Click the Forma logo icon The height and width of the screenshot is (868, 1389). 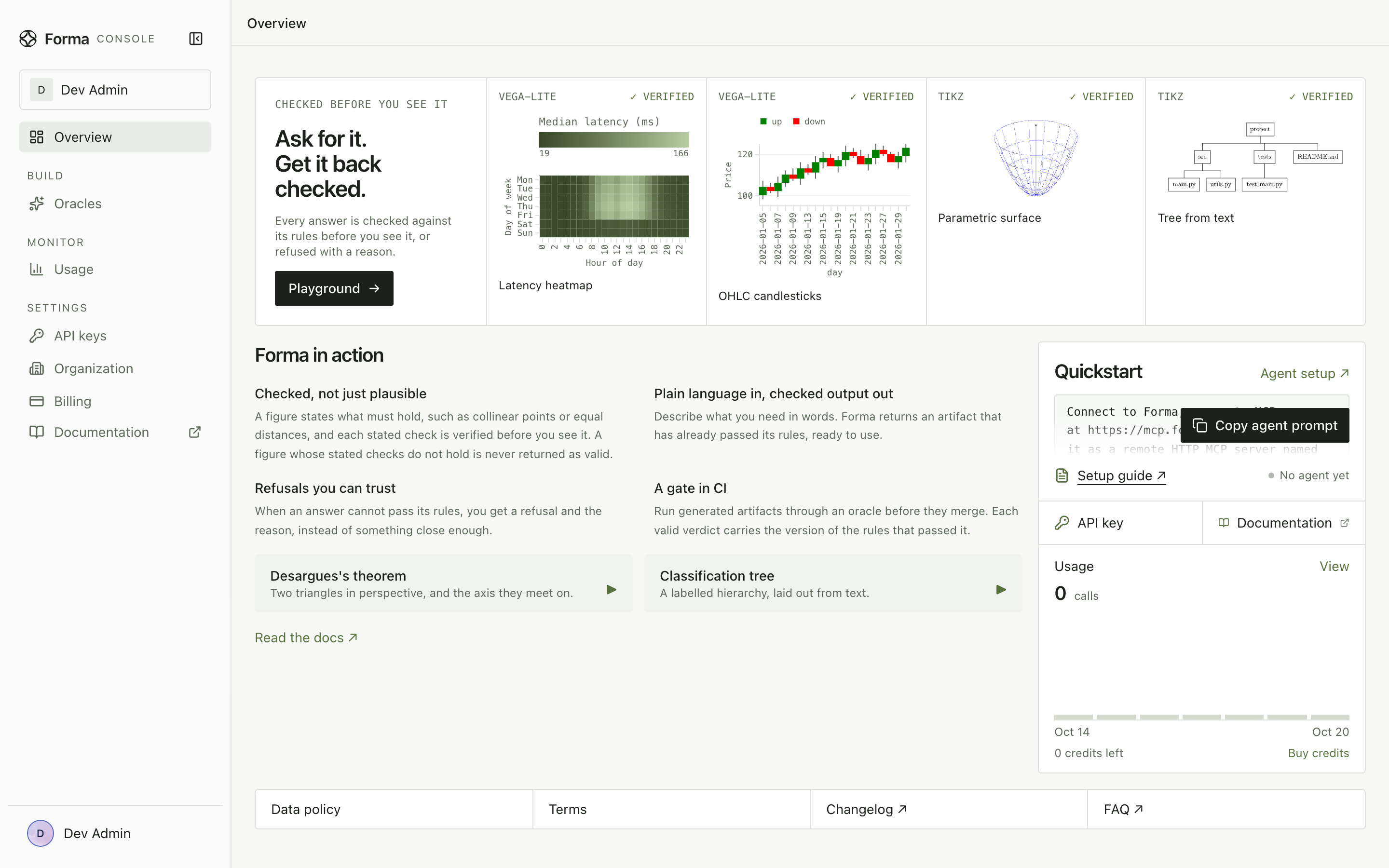(x=28, y=39)
